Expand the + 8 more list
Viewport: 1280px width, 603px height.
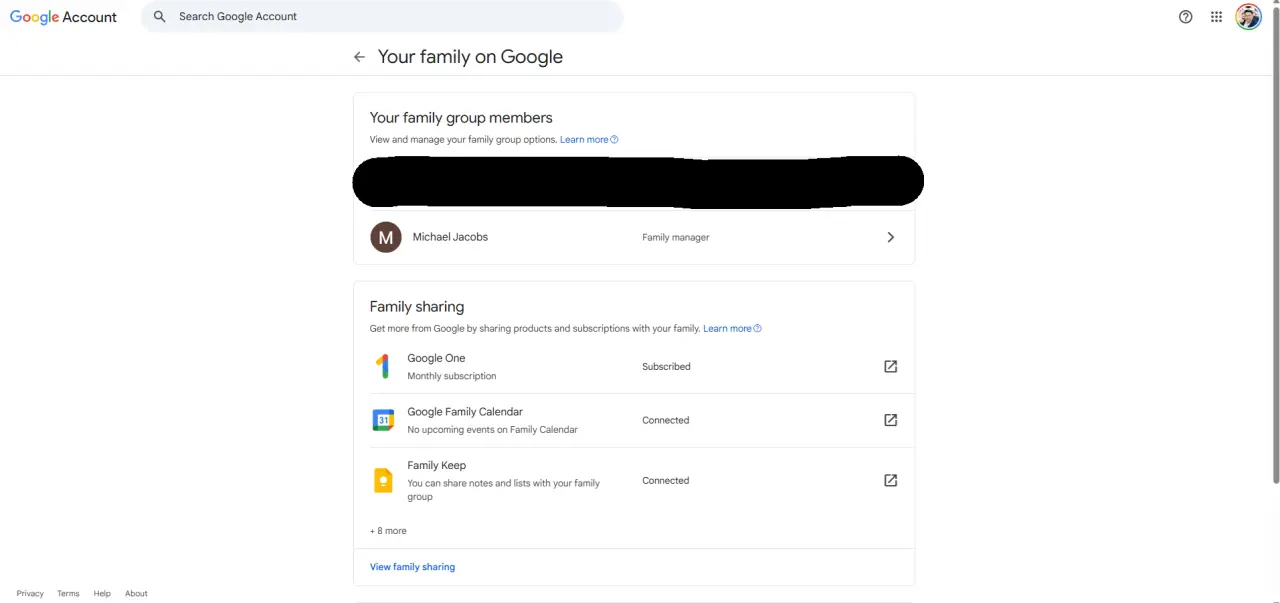tap(388, 531)
